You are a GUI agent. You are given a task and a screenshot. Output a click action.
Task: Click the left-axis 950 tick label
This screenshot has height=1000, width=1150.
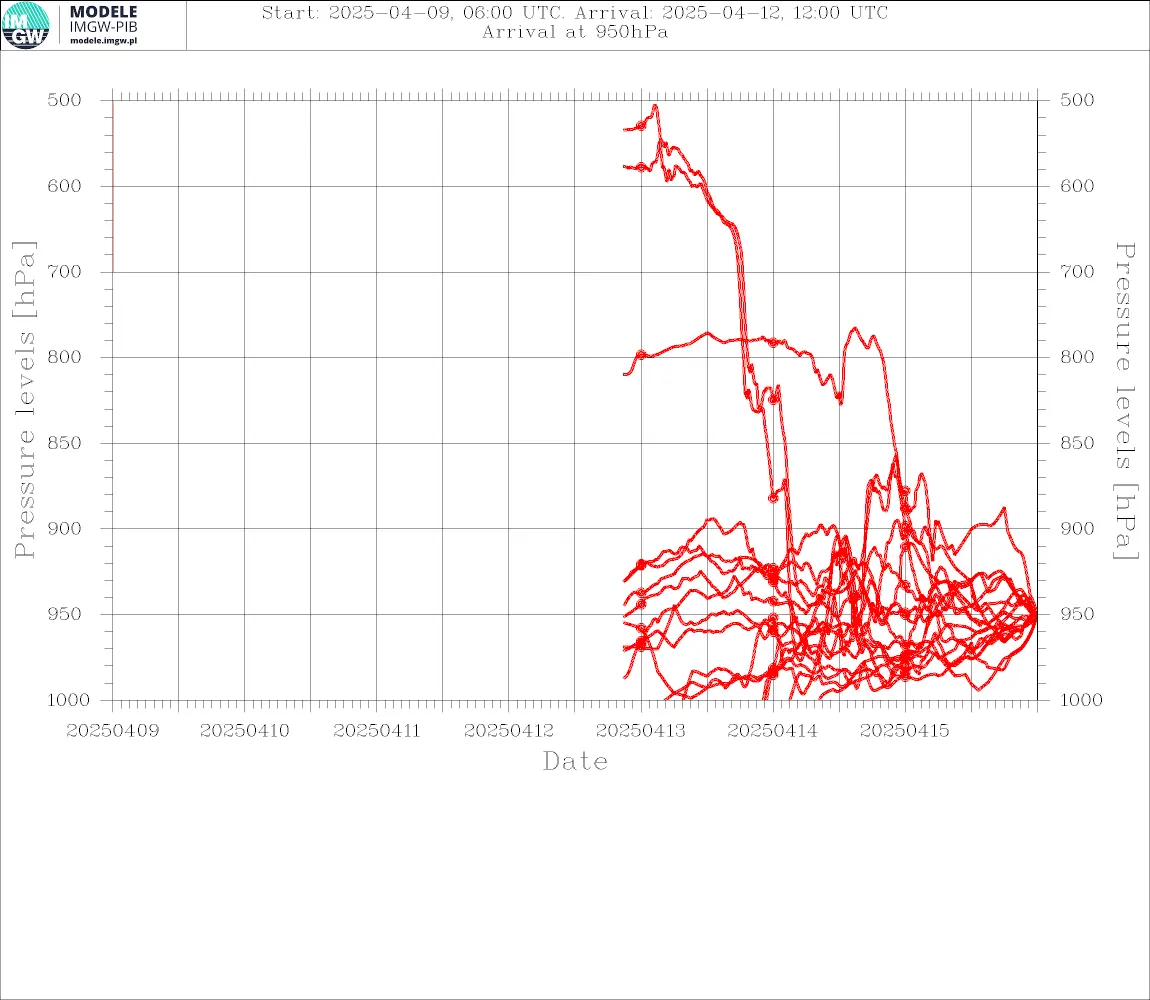click(65, 614)
